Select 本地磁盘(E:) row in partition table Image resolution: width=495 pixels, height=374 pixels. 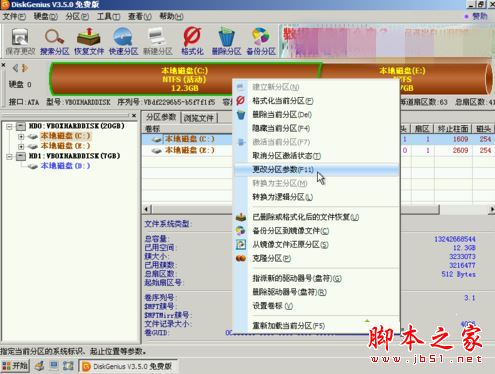click(x=189, y=151)
